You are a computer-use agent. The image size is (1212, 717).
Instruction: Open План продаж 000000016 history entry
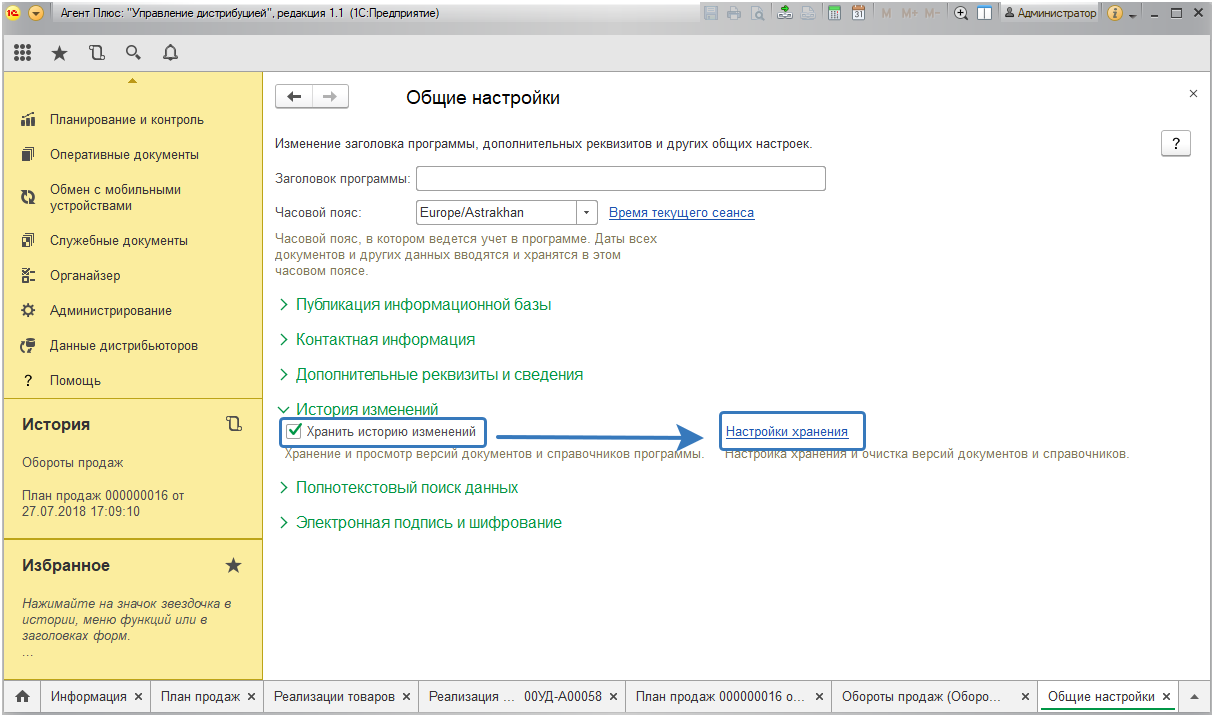point(103,503)
